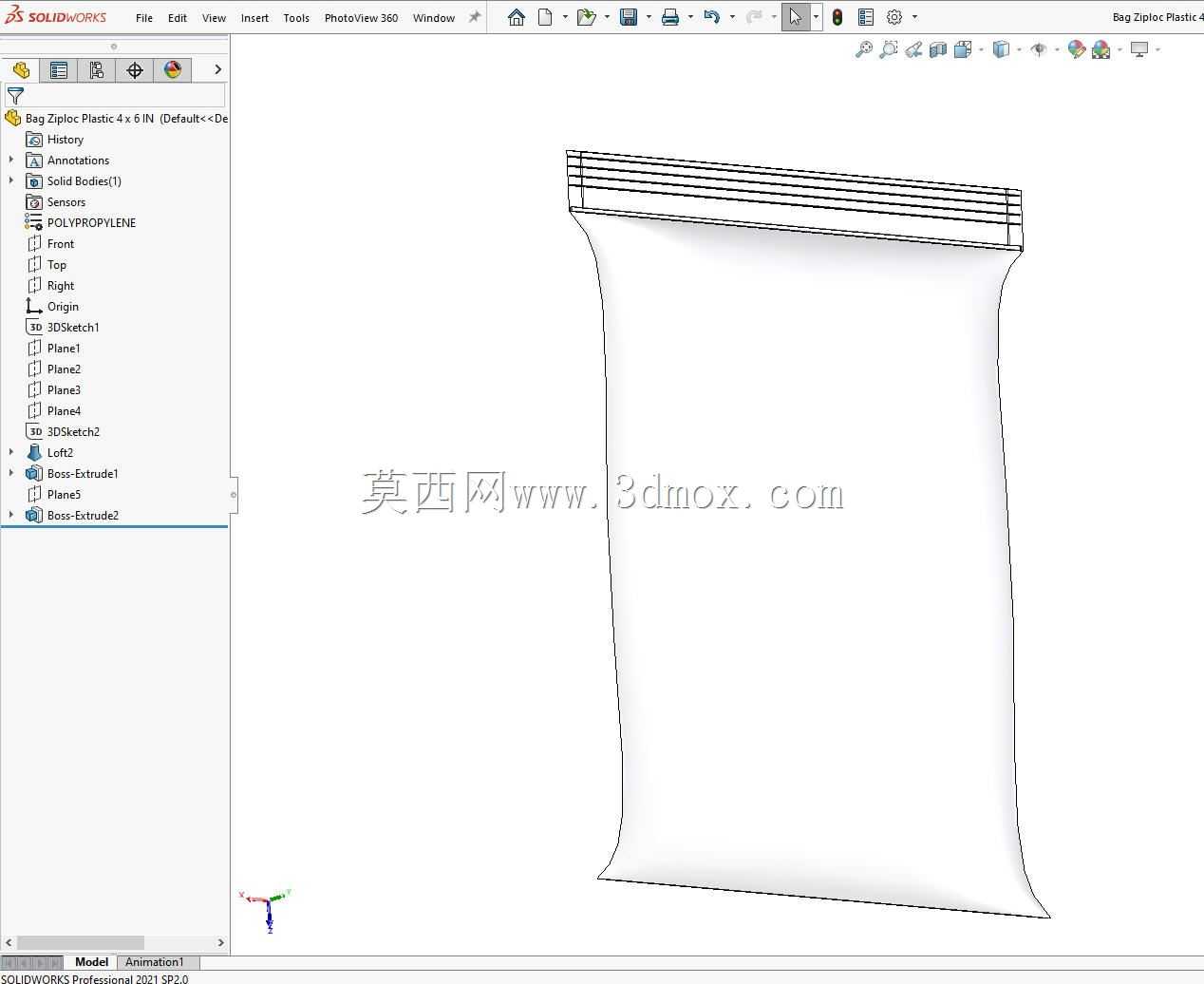Viewport: 1204px width, 984px height.
Task: Switch to PropertyManager tab
Action: 59,70
